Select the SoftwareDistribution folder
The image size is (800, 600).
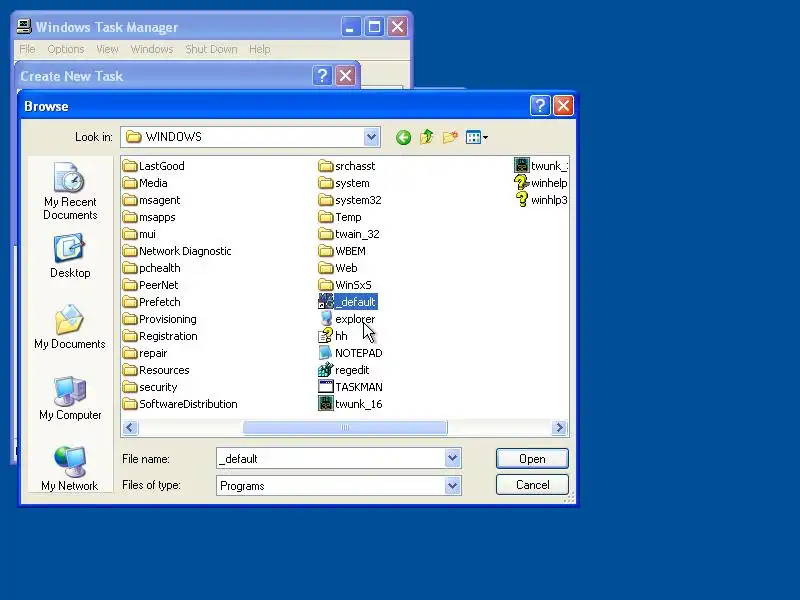180,404
